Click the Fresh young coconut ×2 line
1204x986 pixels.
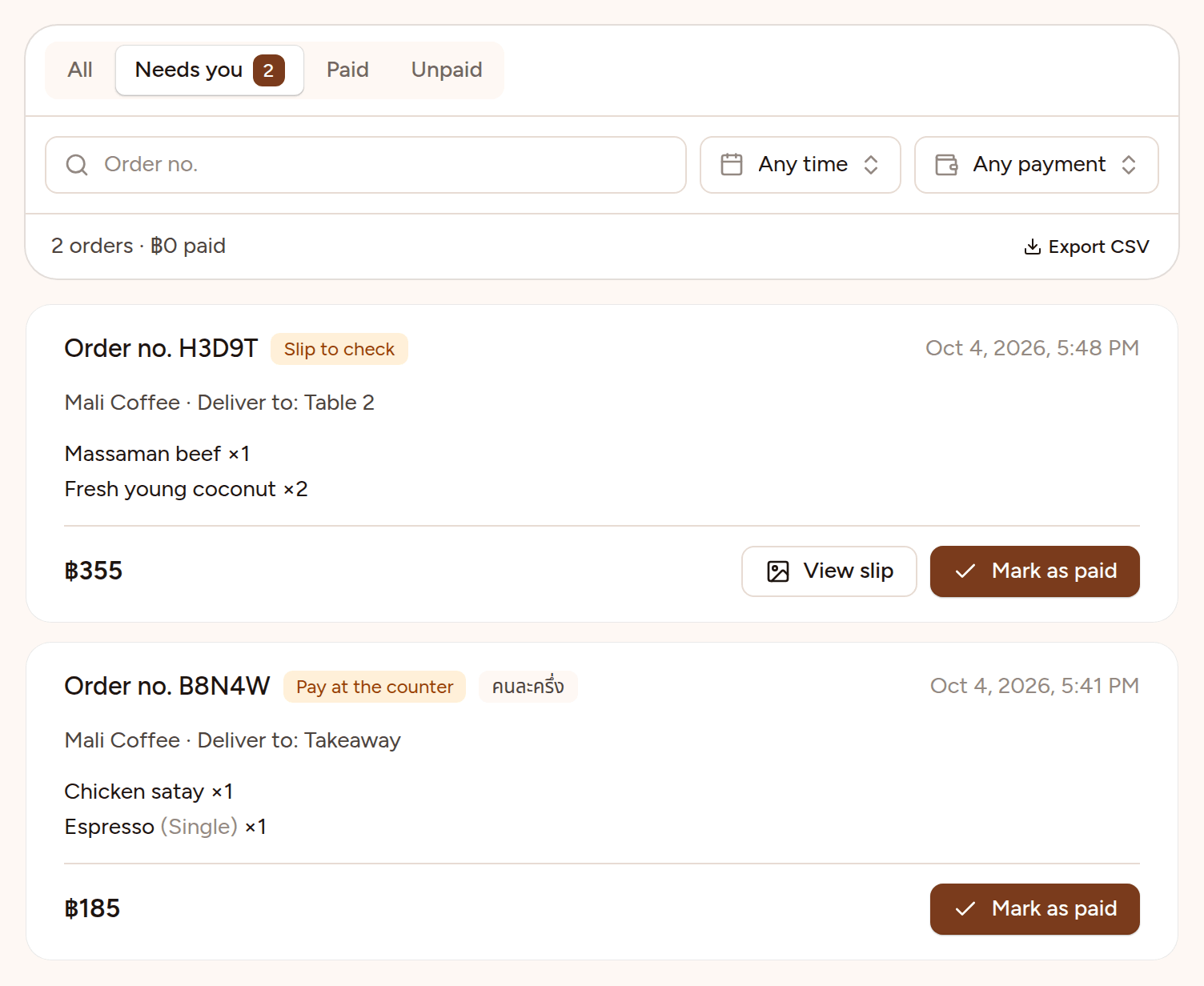[187, 489]
